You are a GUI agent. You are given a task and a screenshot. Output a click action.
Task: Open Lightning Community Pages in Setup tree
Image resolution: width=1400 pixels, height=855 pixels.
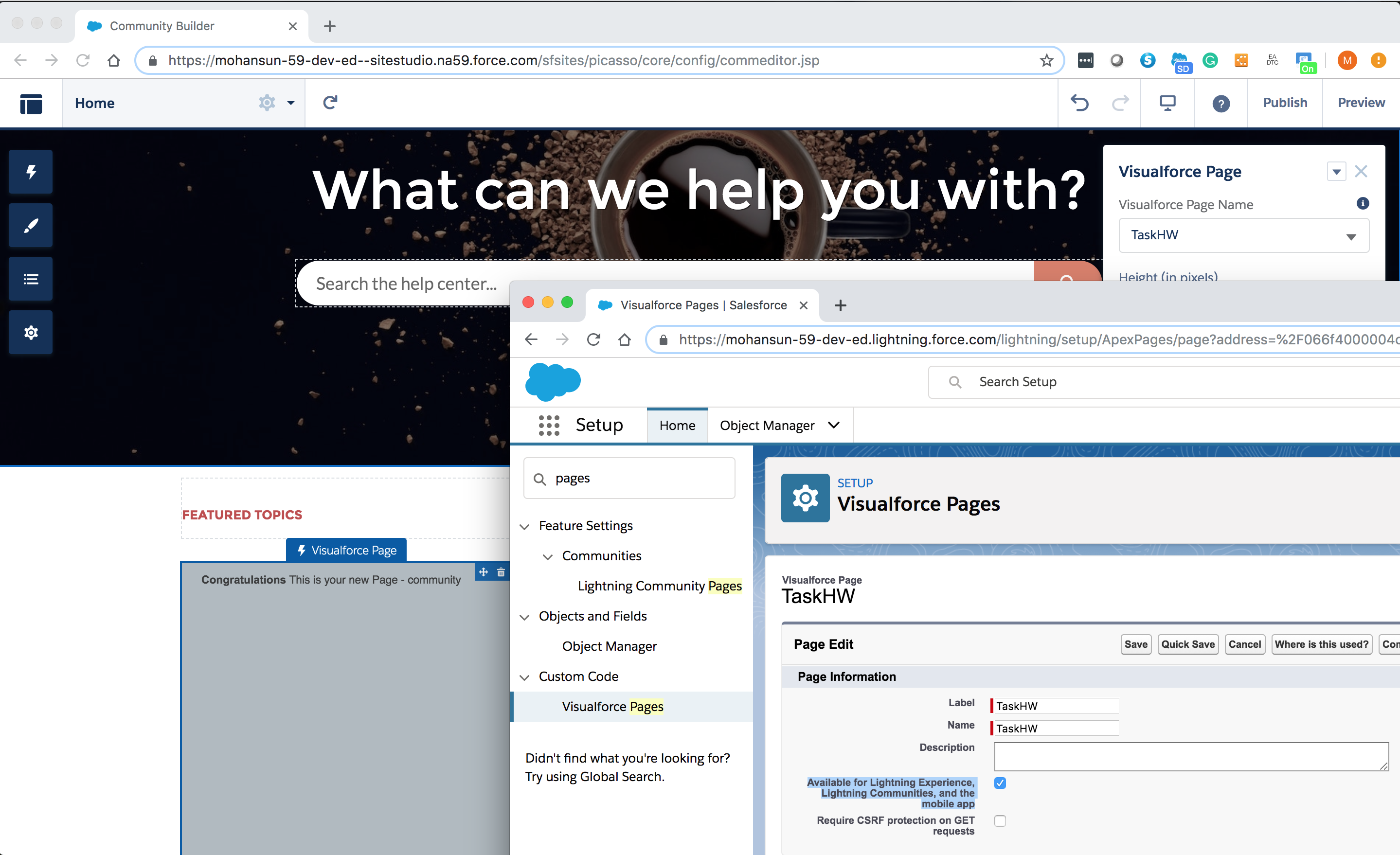tap(660, 586)
